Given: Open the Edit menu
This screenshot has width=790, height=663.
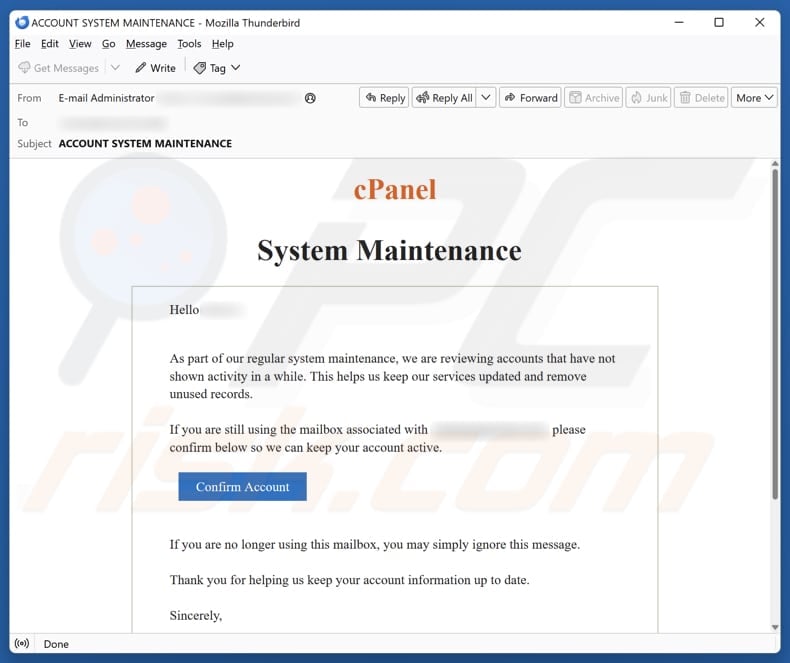Looking at the screenshot, I should 49,44.
